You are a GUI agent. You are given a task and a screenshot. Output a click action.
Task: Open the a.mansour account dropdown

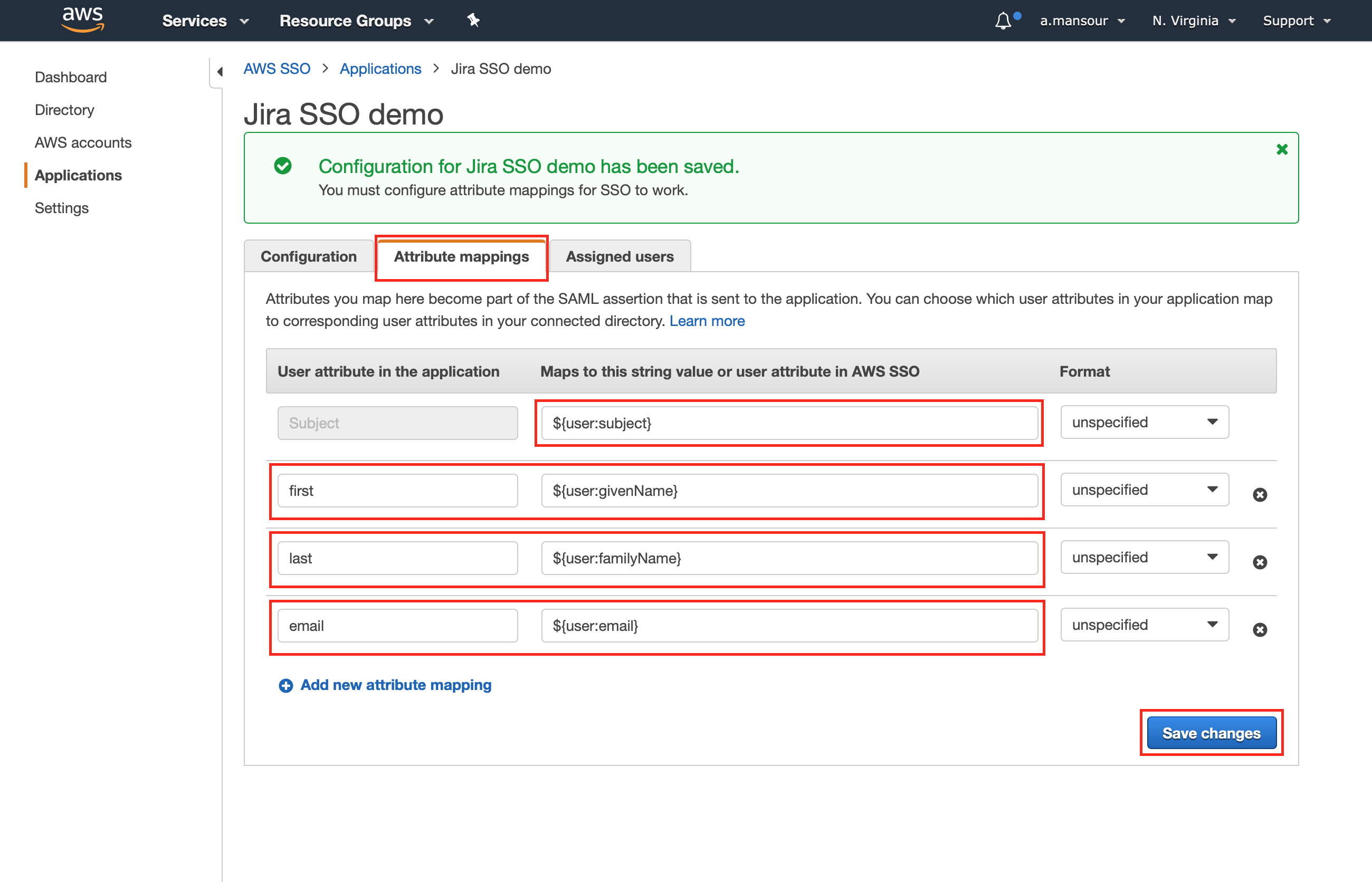coord(1083,21)
